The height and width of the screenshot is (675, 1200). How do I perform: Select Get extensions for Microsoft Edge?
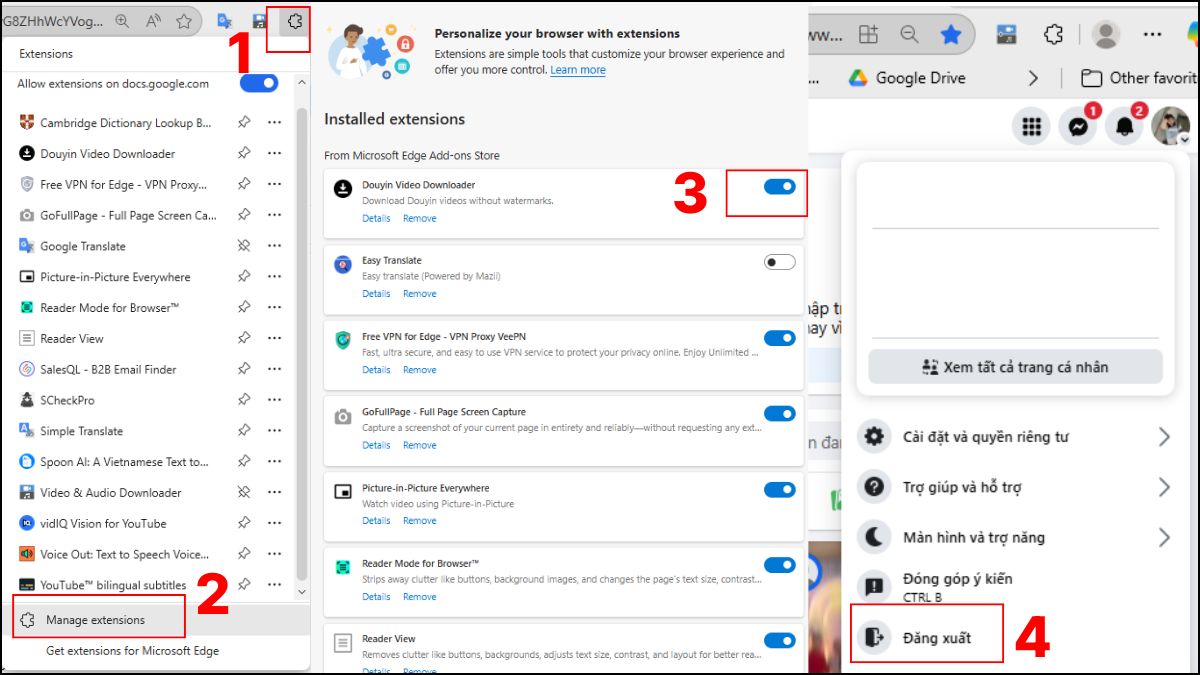pyautogui.click(x=132, y=651)
